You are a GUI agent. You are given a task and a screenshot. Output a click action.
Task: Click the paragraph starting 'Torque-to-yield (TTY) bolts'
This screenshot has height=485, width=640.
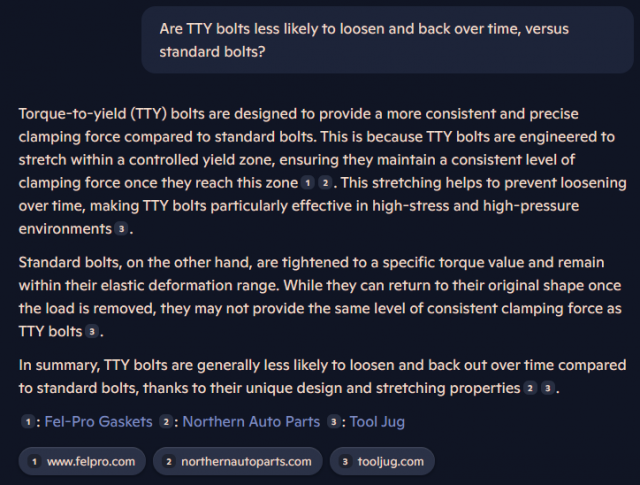[322, 171]
